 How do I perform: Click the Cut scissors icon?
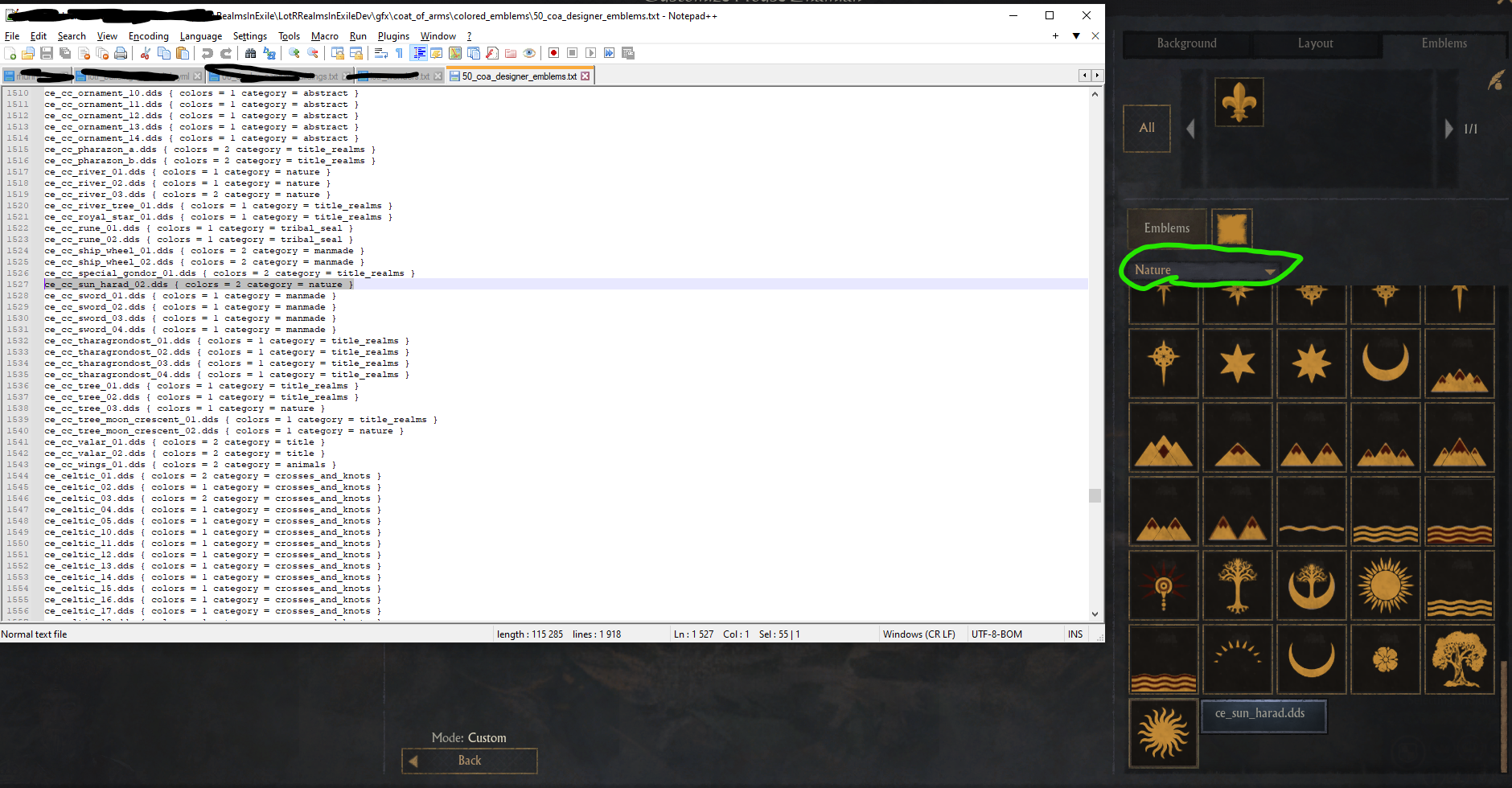point(146,53)
